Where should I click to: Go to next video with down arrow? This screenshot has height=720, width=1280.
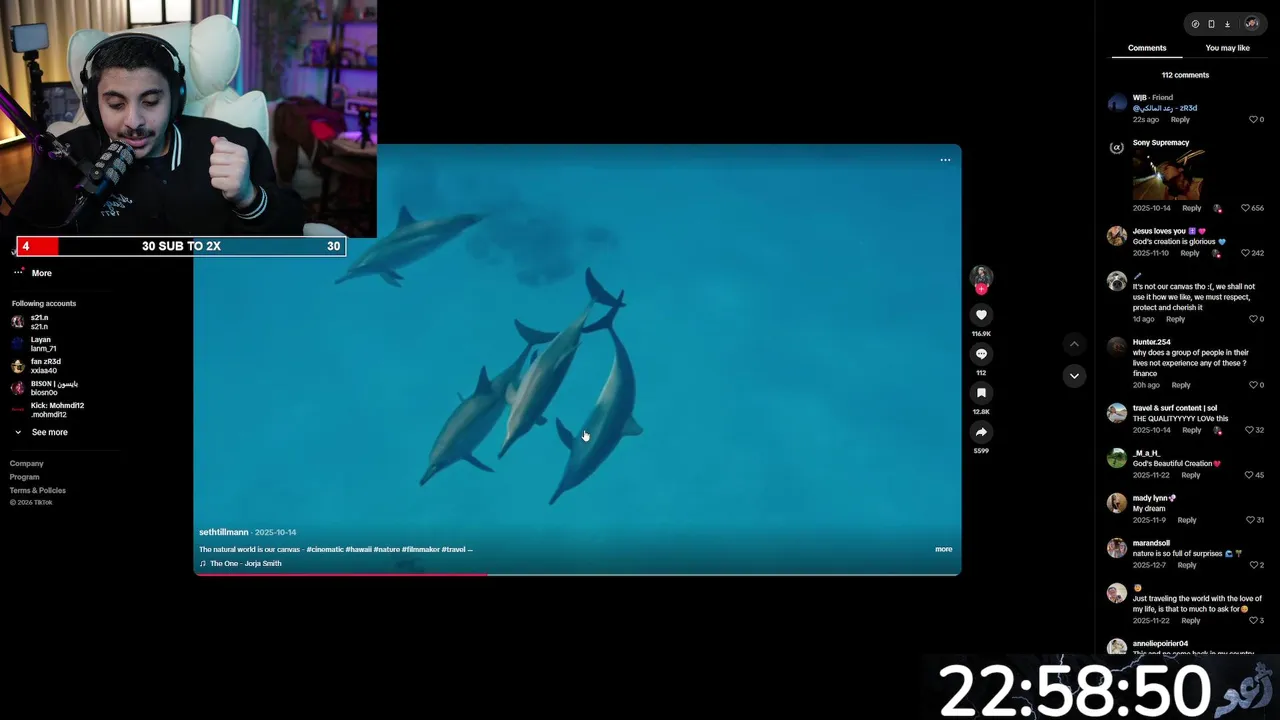pos(1074,376)
